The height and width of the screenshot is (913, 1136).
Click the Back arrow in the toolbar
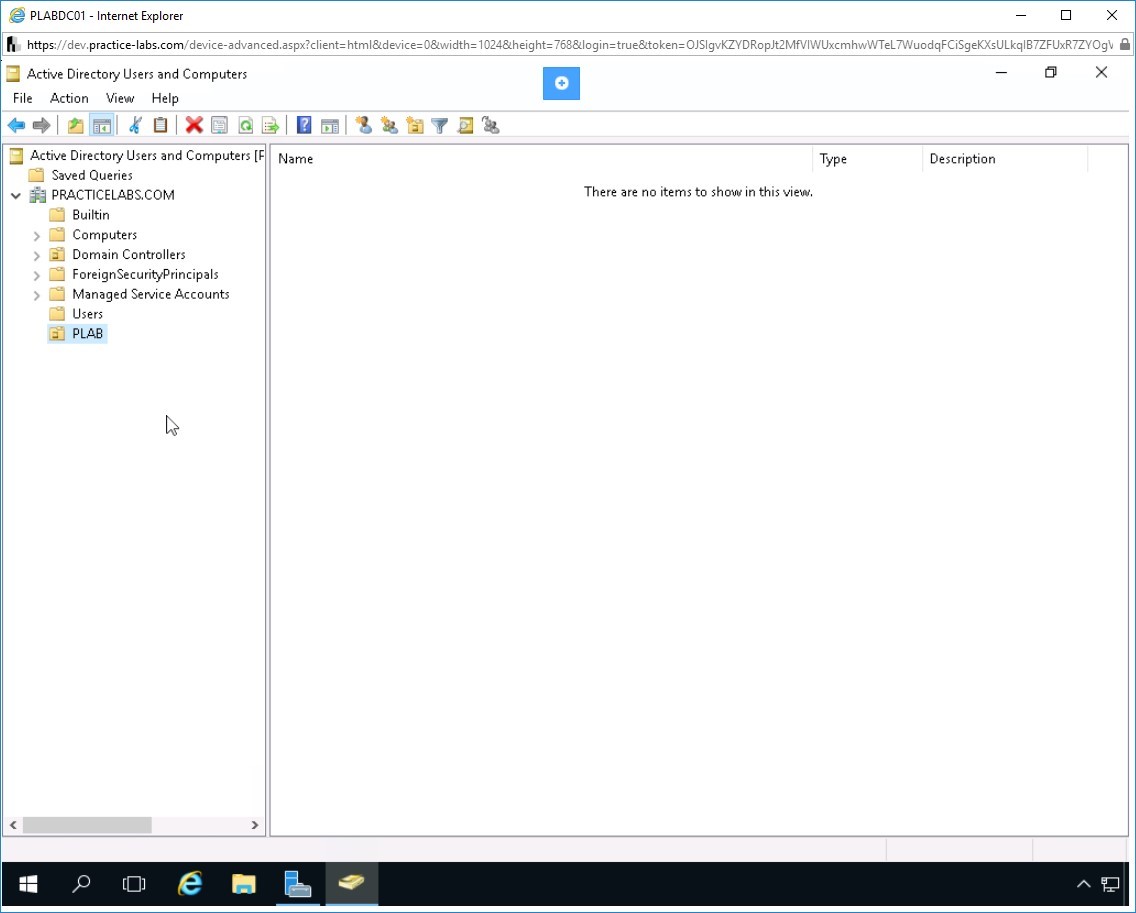[x=16, y=125]
